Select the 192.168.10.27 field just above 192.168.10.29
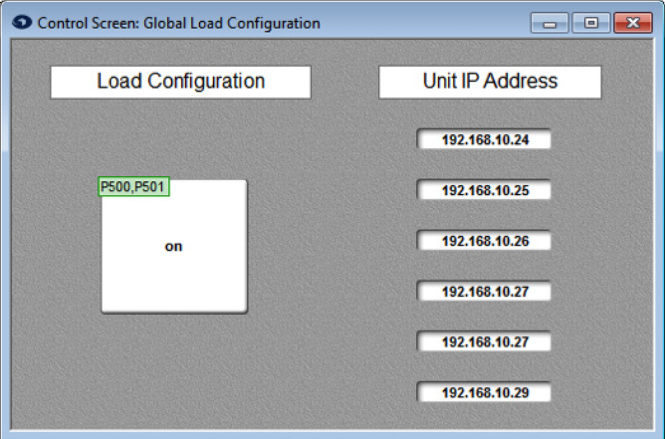Screen dimensions: 665x439 [484, 342]
